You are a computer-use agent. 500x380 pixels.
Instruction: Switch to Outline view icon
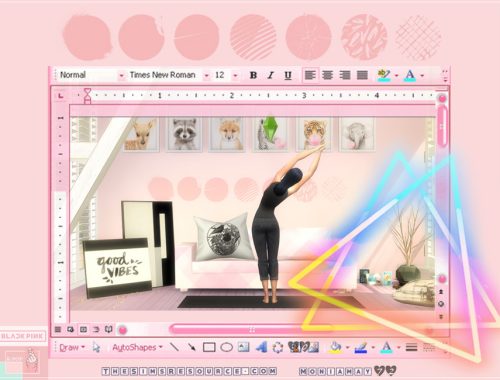click(96, 329)
